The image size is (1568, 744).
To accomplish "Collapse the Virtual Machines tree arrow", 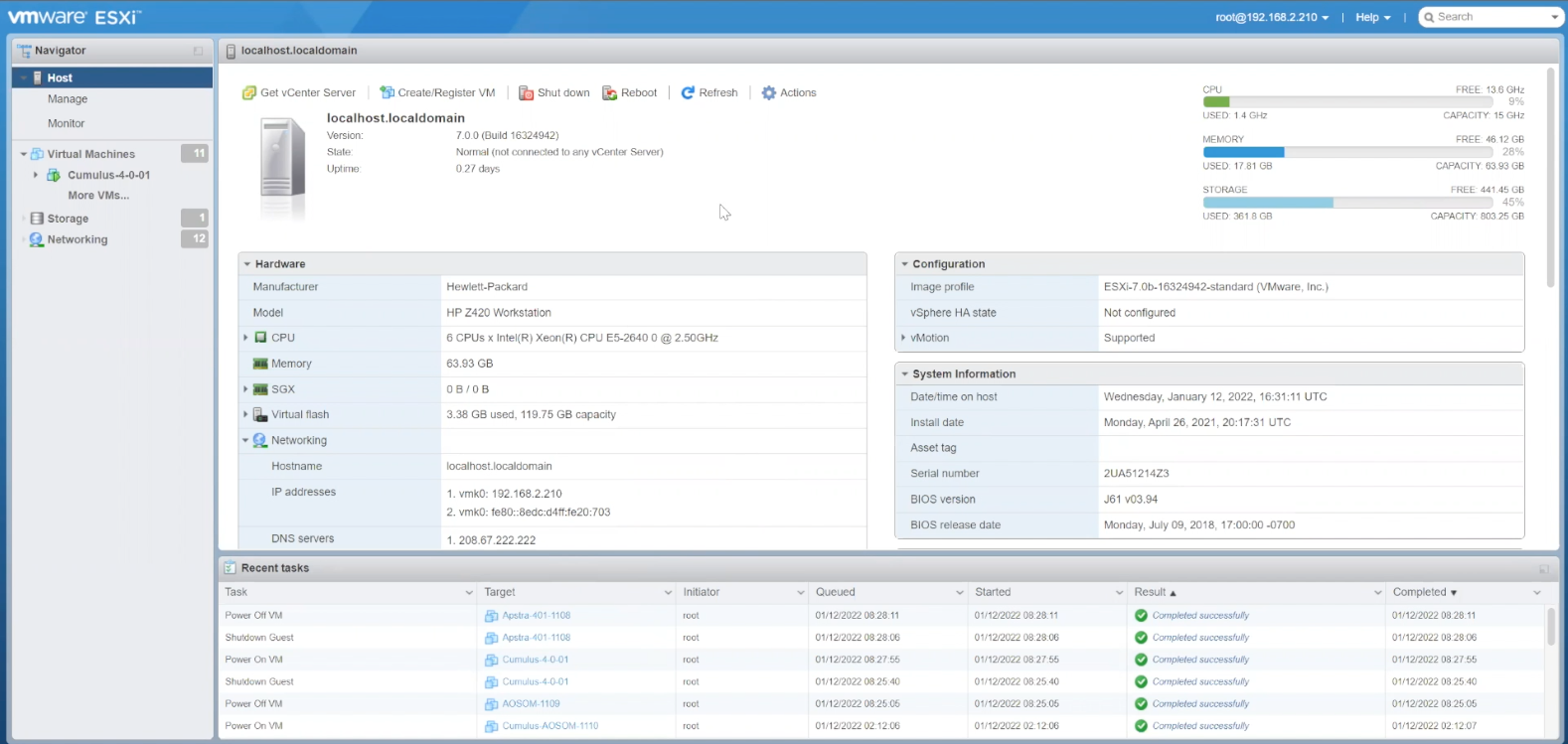I will [x=24, y=154].
